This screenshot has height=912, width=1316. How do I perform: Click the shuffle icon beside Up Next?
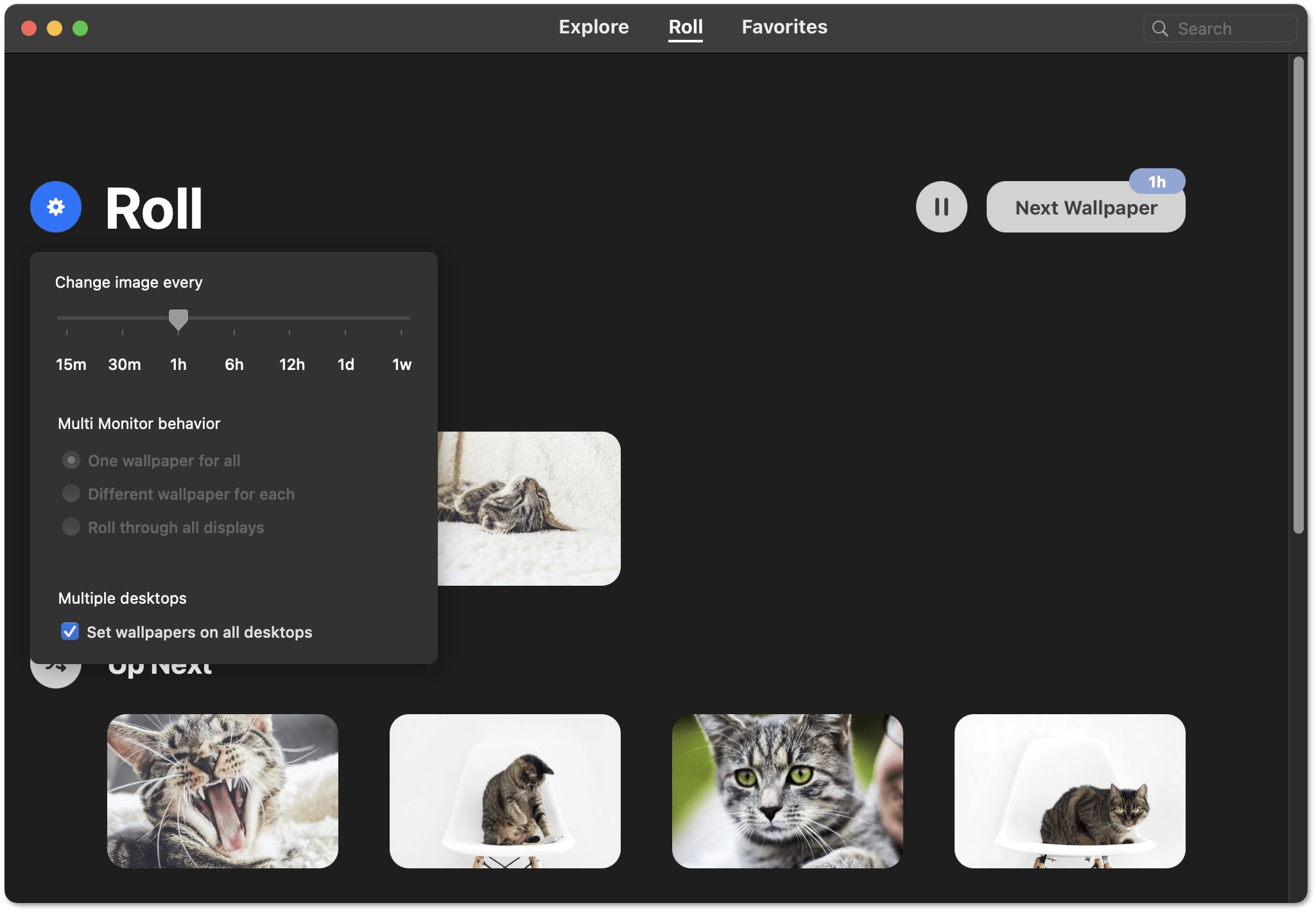pos(56,675)
